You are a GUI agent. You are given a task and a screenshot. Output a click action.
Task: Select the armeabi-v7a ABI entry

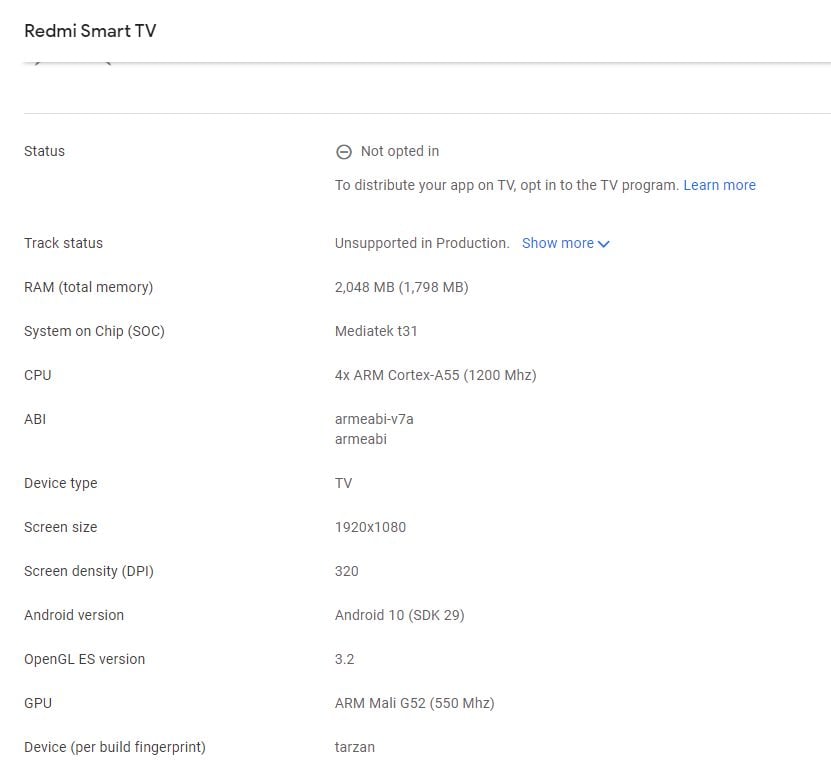point(374,419)
